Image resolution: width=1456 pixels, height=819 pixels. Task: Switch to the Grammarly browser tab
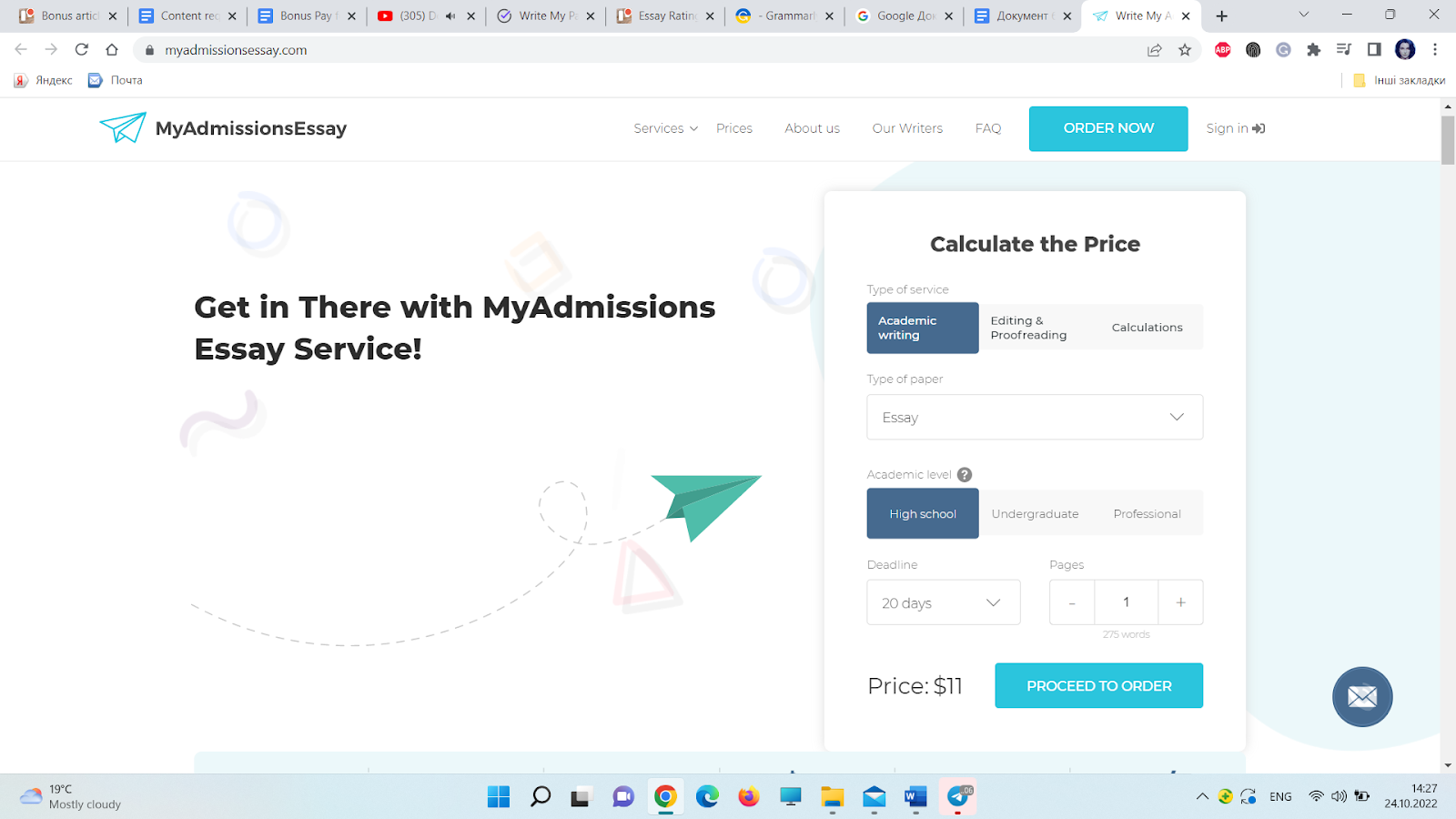point(785,15)
